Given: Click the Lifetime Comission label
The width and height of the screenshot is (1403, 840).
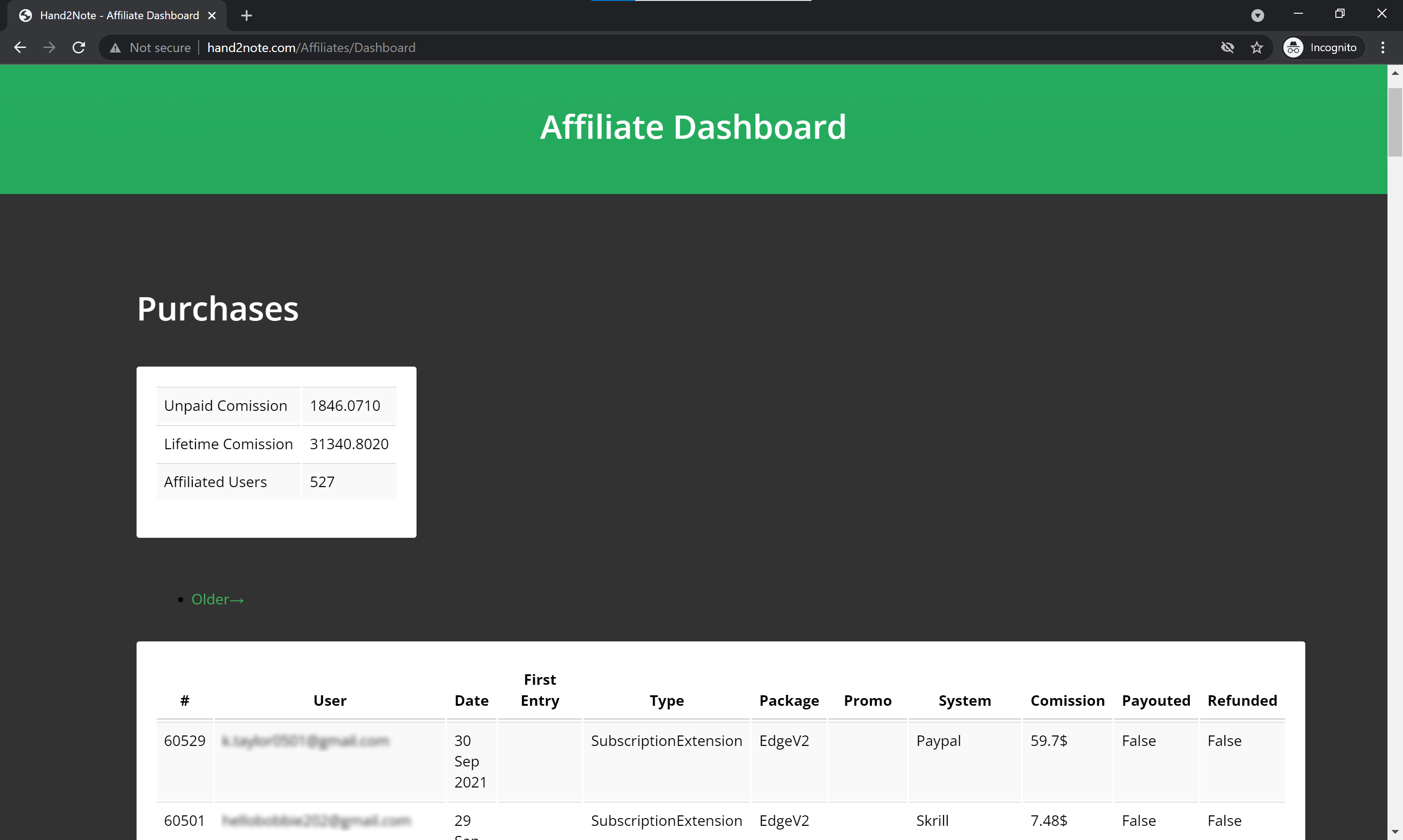Looking at the screenshot, I should (x=228, y=444).
